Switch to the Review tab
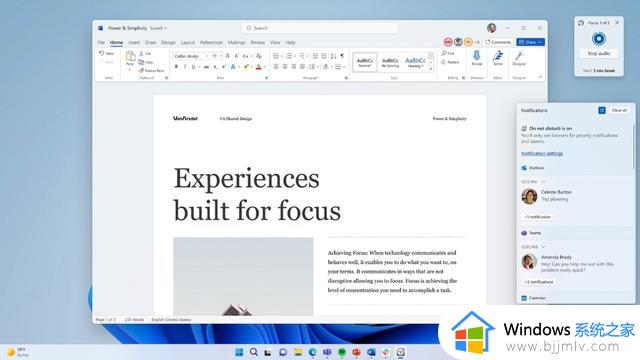Viewport: 640px width, 360px height. (x=258, y=42)
